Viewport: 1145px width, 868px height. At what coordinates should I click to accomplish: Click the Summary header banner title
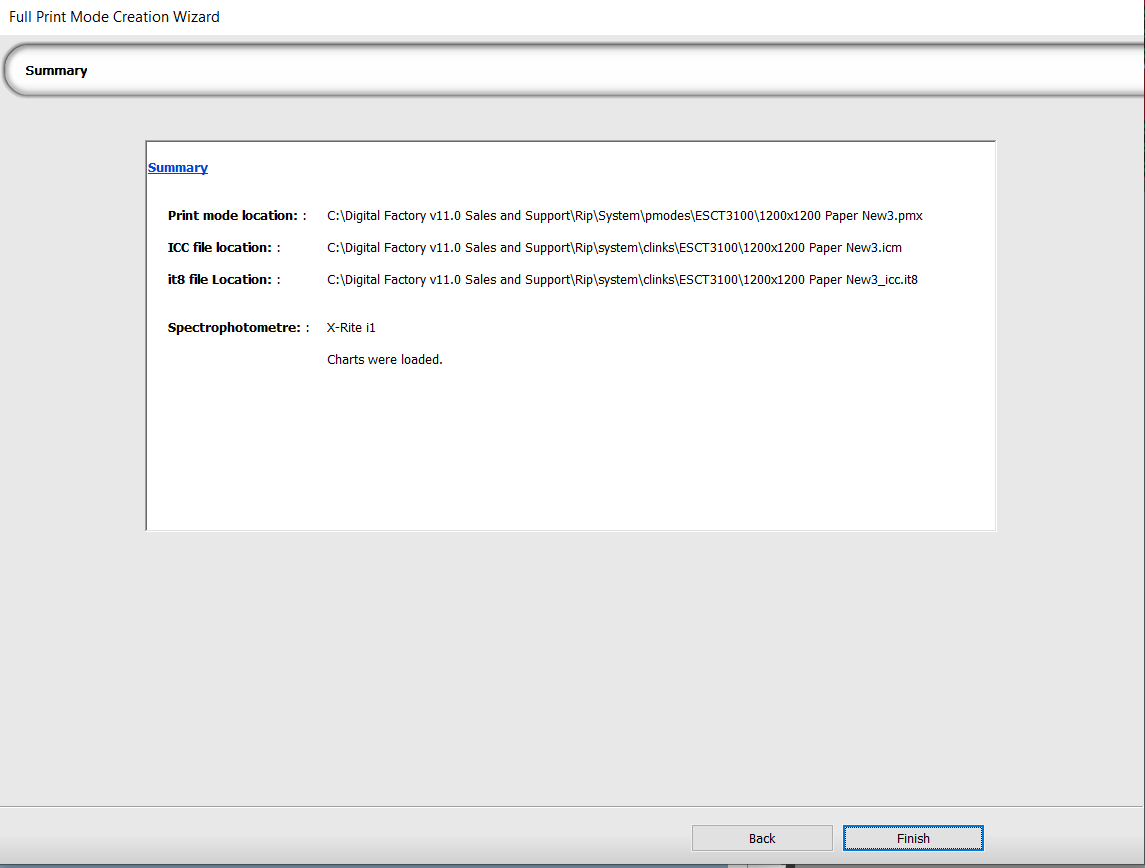[56, 71]
